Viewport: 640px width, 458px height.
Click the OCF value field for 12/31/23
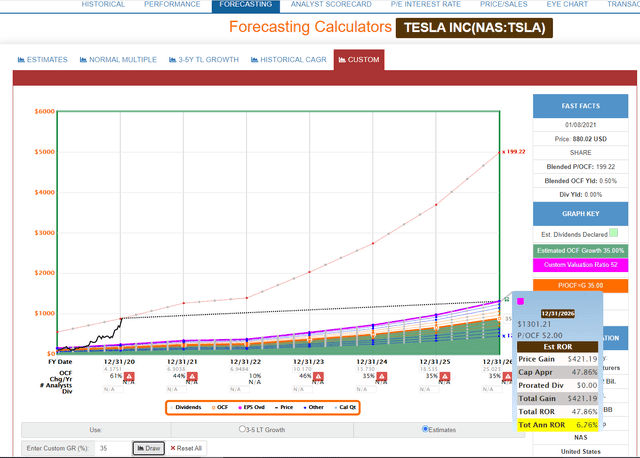[302, 369]
